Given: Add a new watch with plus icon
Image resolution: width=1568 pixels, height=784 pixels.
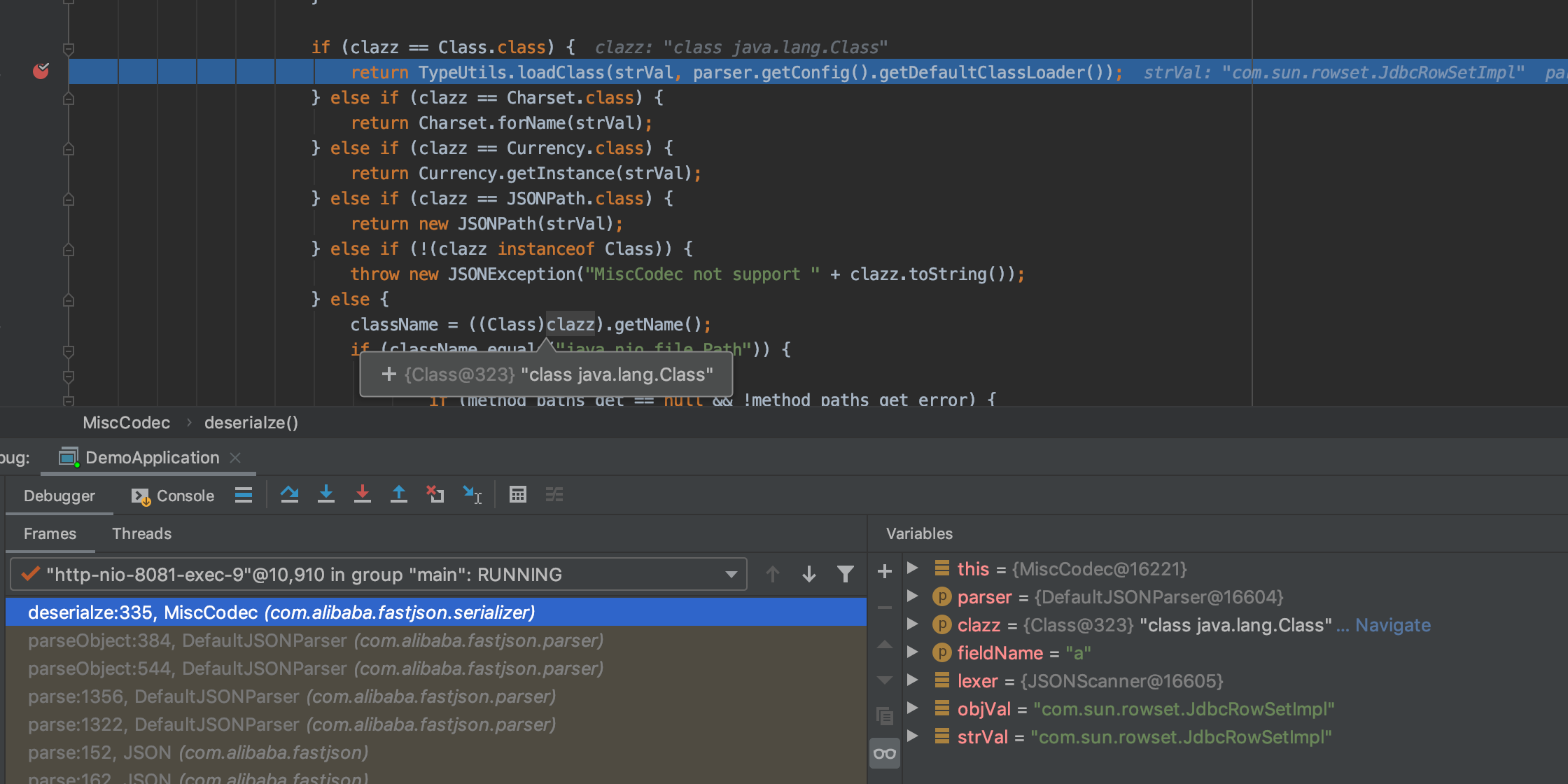Looking at the screenshot, I should (885, 571).
